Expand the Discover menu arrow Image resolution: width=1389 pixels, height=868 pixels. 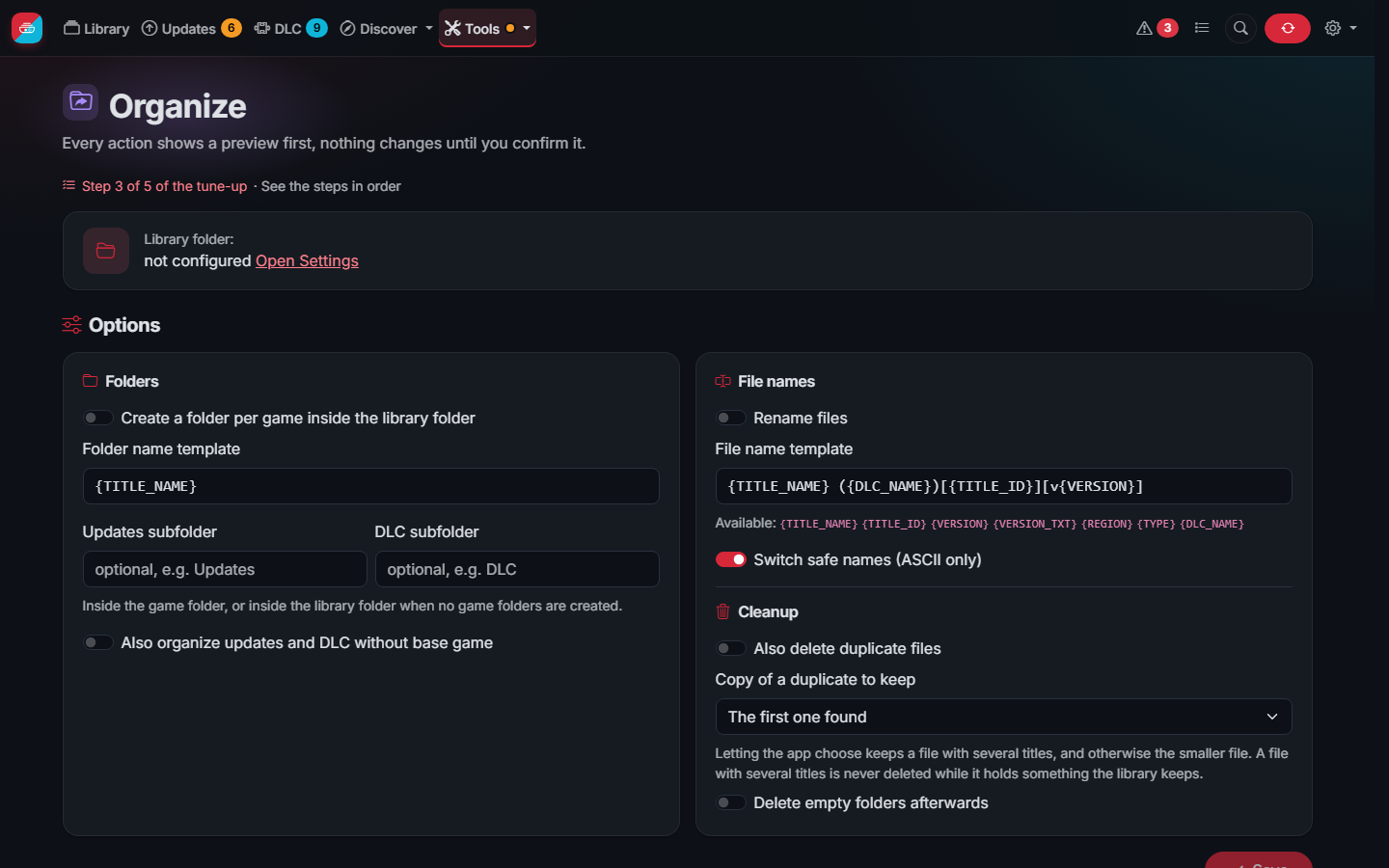[429, 28]
